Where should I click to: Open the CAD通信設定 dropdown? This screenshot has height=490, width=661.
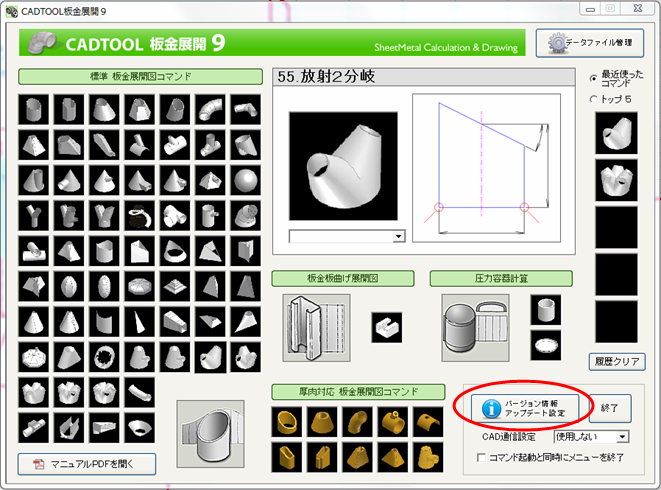click(x=591, y=437)
